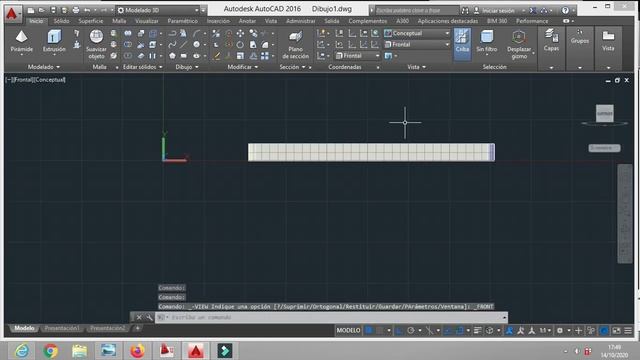Open the Presentación1 layout tab
The width and height of the screenshot is (640, 360).
point(62,328)
